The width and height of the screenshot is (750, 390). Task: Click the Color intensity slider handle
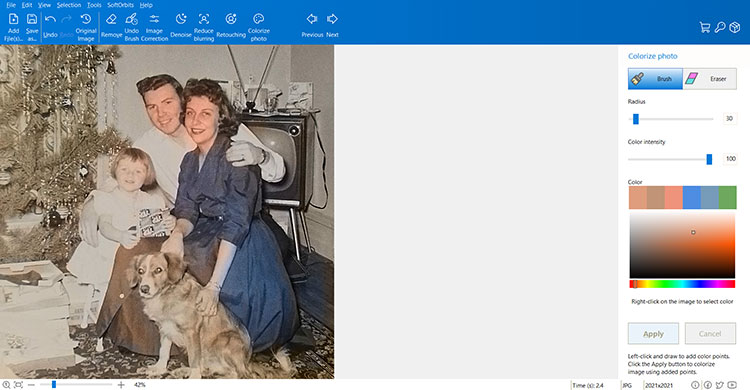coord(709,159)
